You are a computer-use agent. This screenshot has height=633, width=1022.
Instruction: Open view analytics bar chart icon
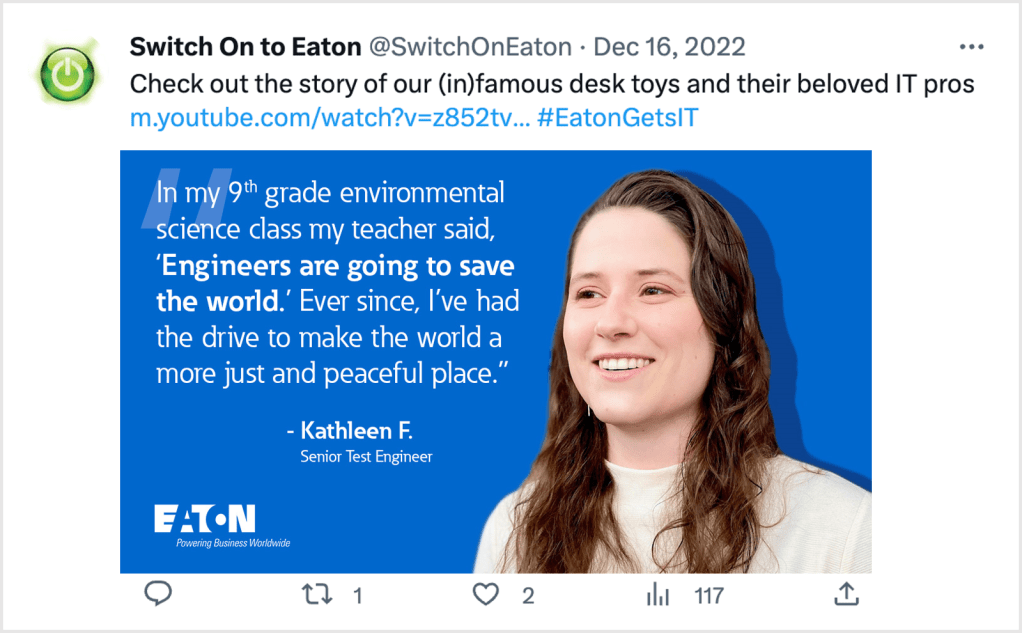658,595
